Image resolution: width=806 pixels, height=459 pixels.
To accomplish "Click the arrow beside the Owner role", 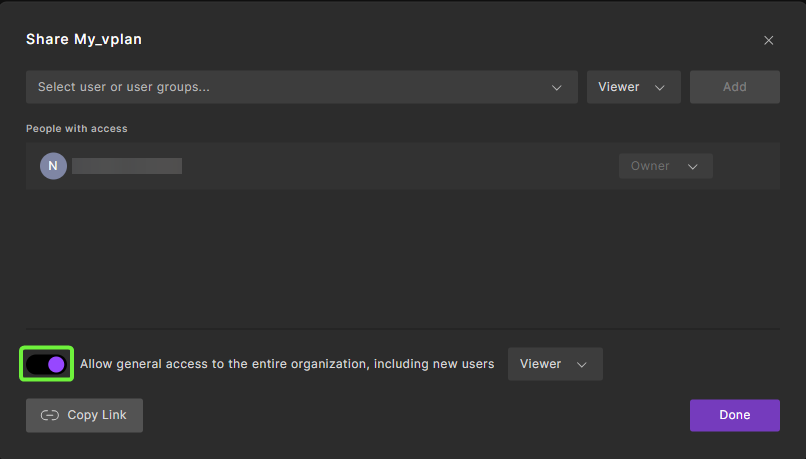I will pos(693,166).
